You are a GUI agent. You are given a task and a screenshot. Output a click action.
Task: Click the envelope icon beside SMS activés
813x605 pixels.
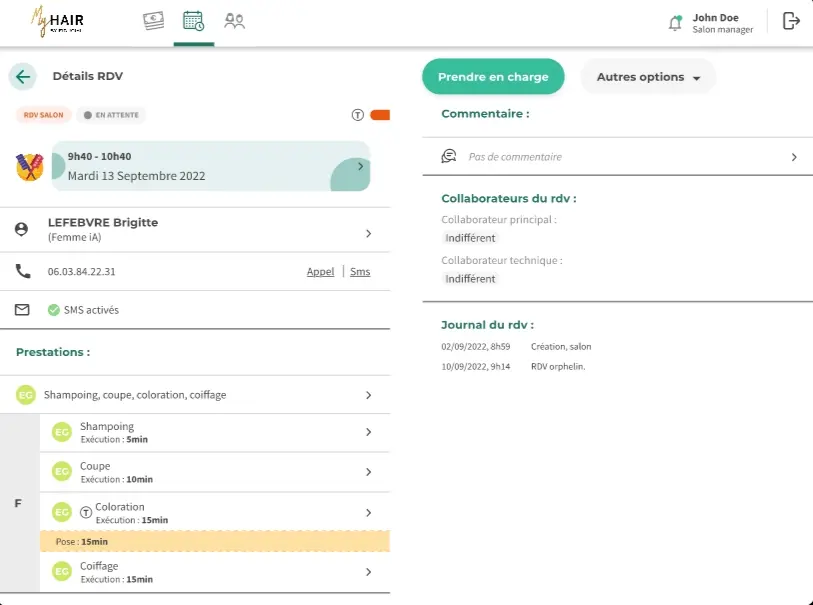click(22, 310)
